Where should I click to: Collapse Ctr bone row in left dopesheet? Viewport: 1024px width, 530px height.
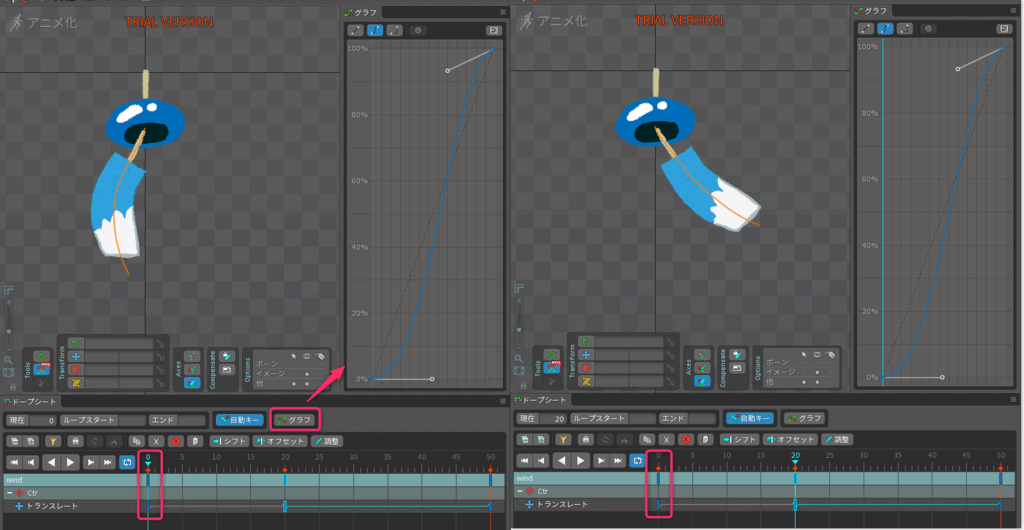10,491
